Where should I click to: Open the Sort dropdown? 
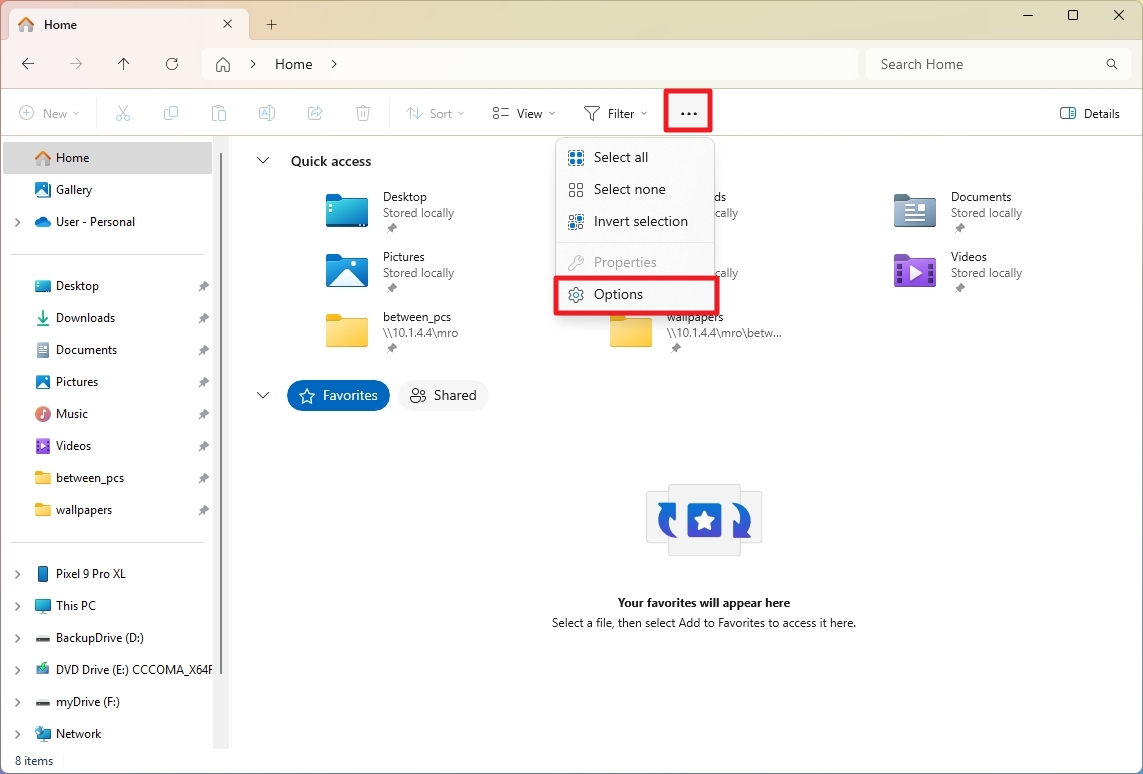point(435,113)
